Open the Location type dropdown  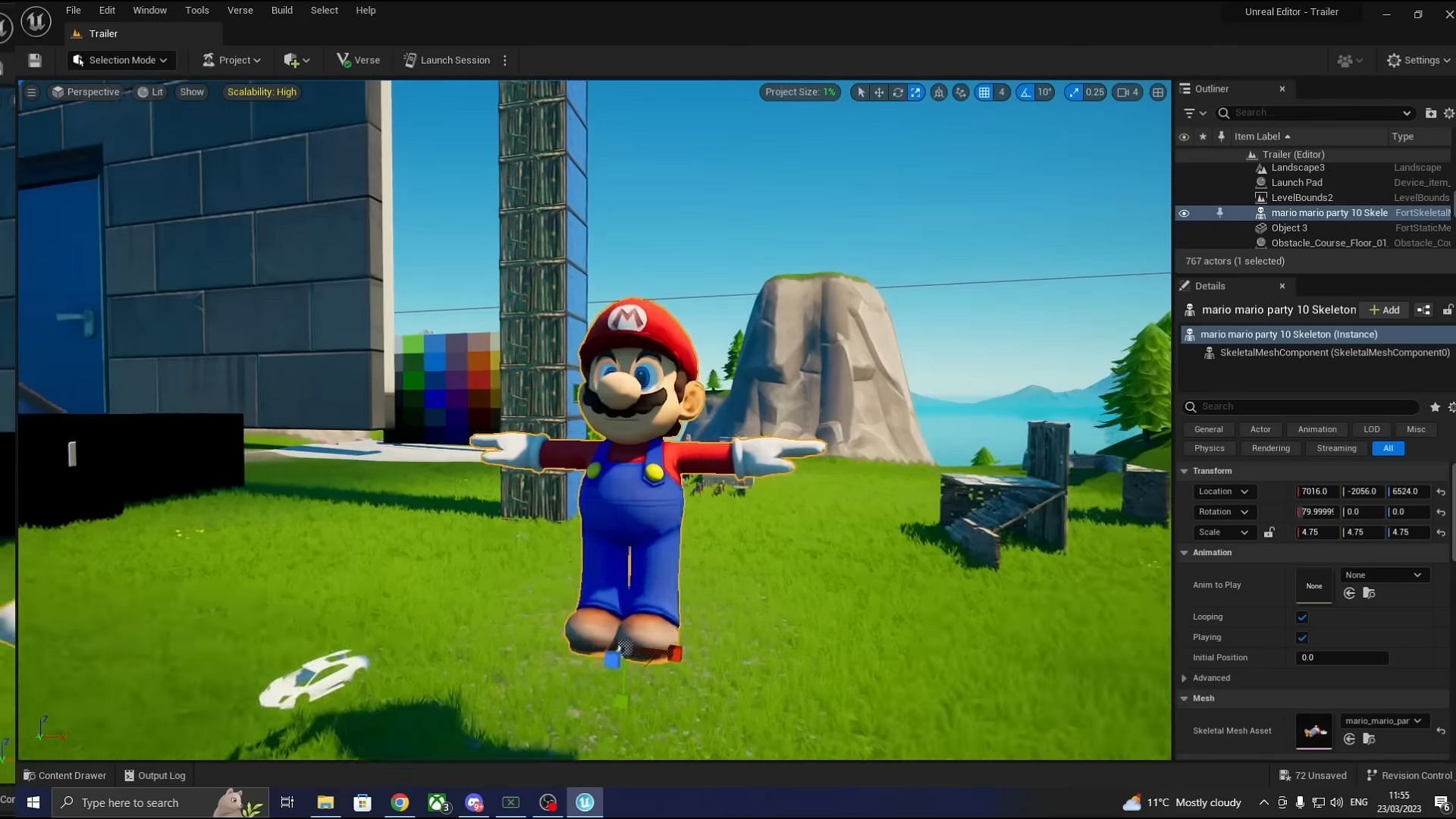[1223, 492]
